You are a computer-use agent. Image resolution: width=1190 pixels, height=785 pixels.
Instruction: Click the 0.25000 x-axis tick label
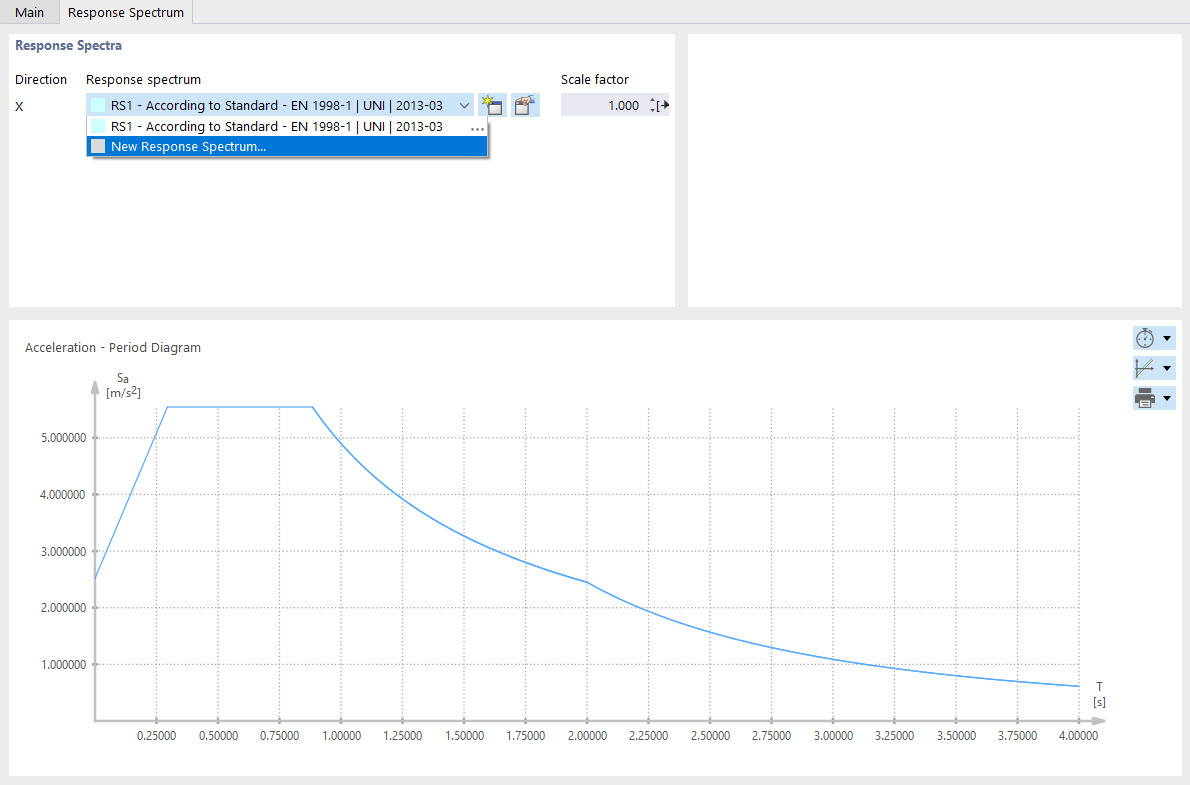[156, 736]
